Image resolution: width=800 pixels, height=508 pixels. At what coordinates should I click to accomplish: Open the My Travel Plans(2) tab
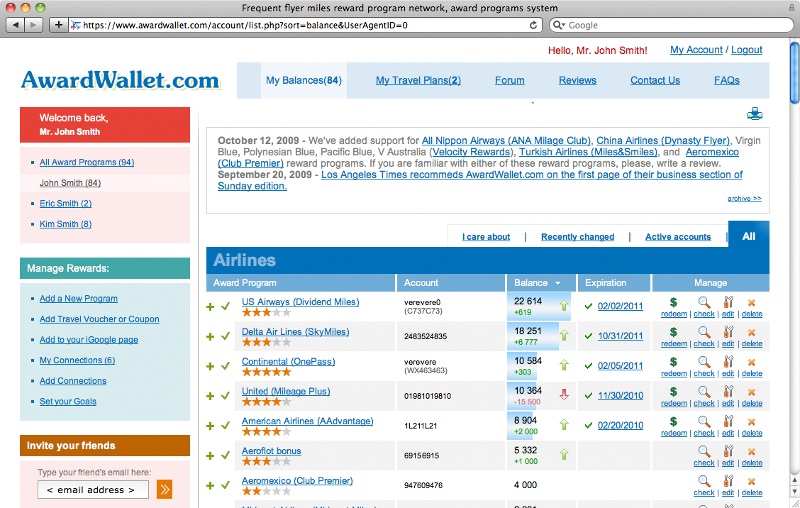click(x=418, y=80)
